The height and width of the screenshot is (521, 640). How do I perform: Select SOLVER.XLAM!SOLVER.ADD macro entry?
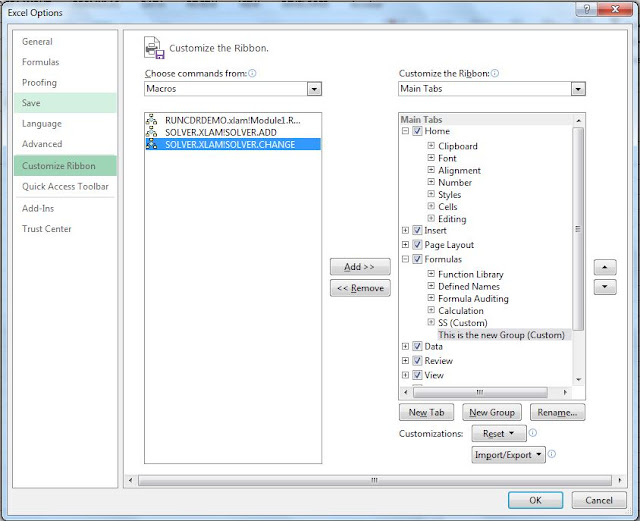tap(233, 132)
